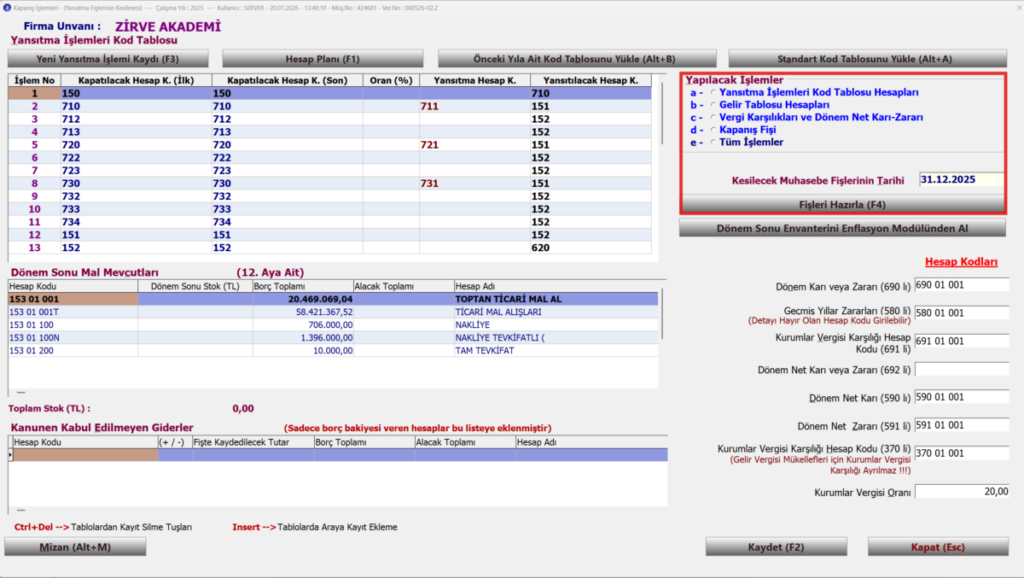Close the window with 'Kapat (Esc)'

938,547
